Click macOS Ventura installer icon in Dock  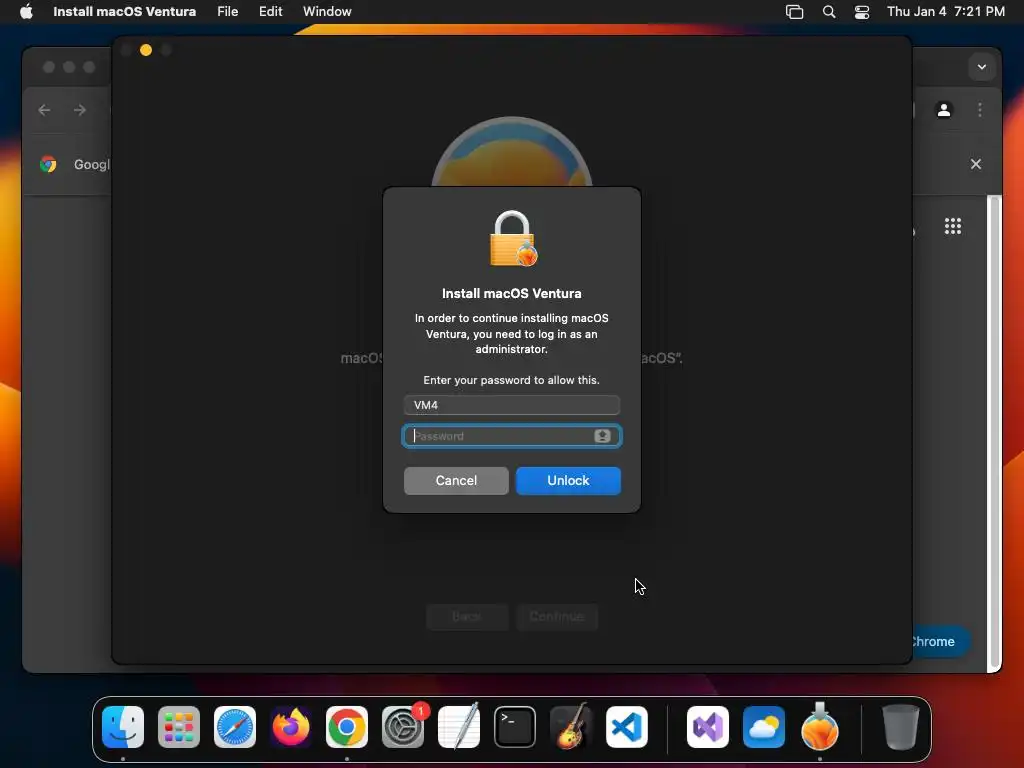(x=820, y=726)
